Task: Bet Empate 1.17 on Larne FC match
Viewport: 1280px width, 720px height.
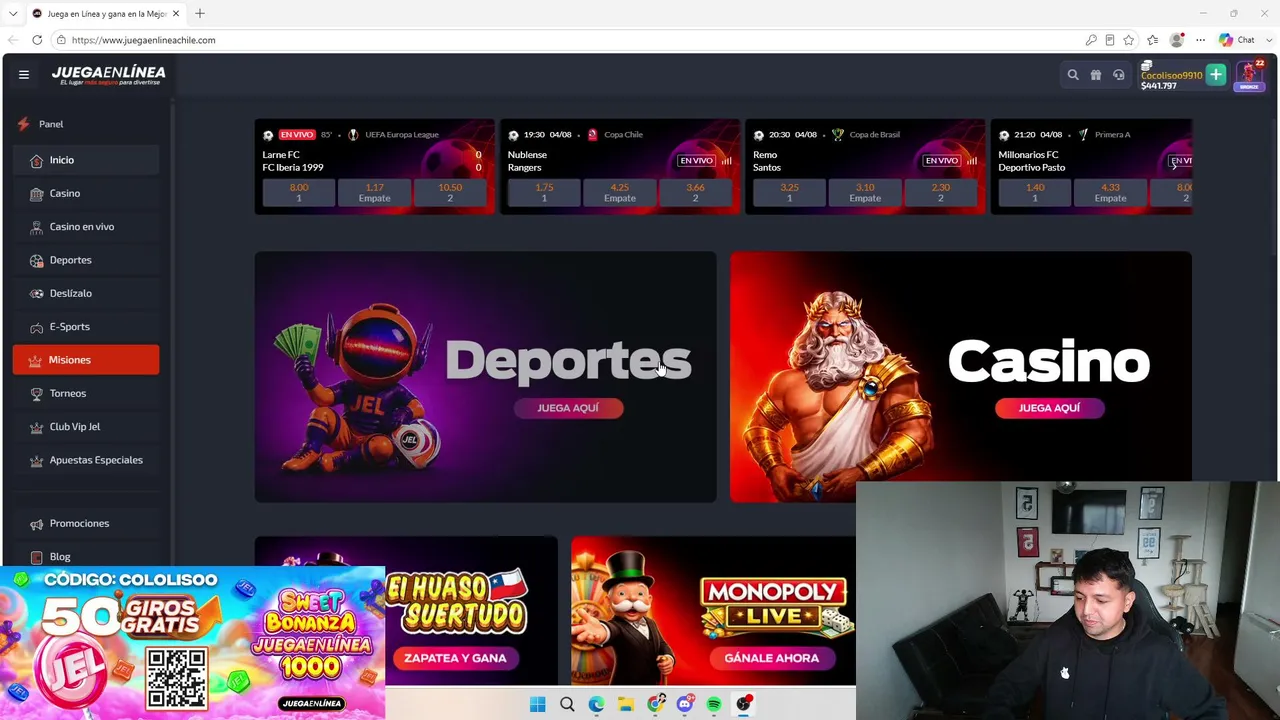Action: (374, 193)
